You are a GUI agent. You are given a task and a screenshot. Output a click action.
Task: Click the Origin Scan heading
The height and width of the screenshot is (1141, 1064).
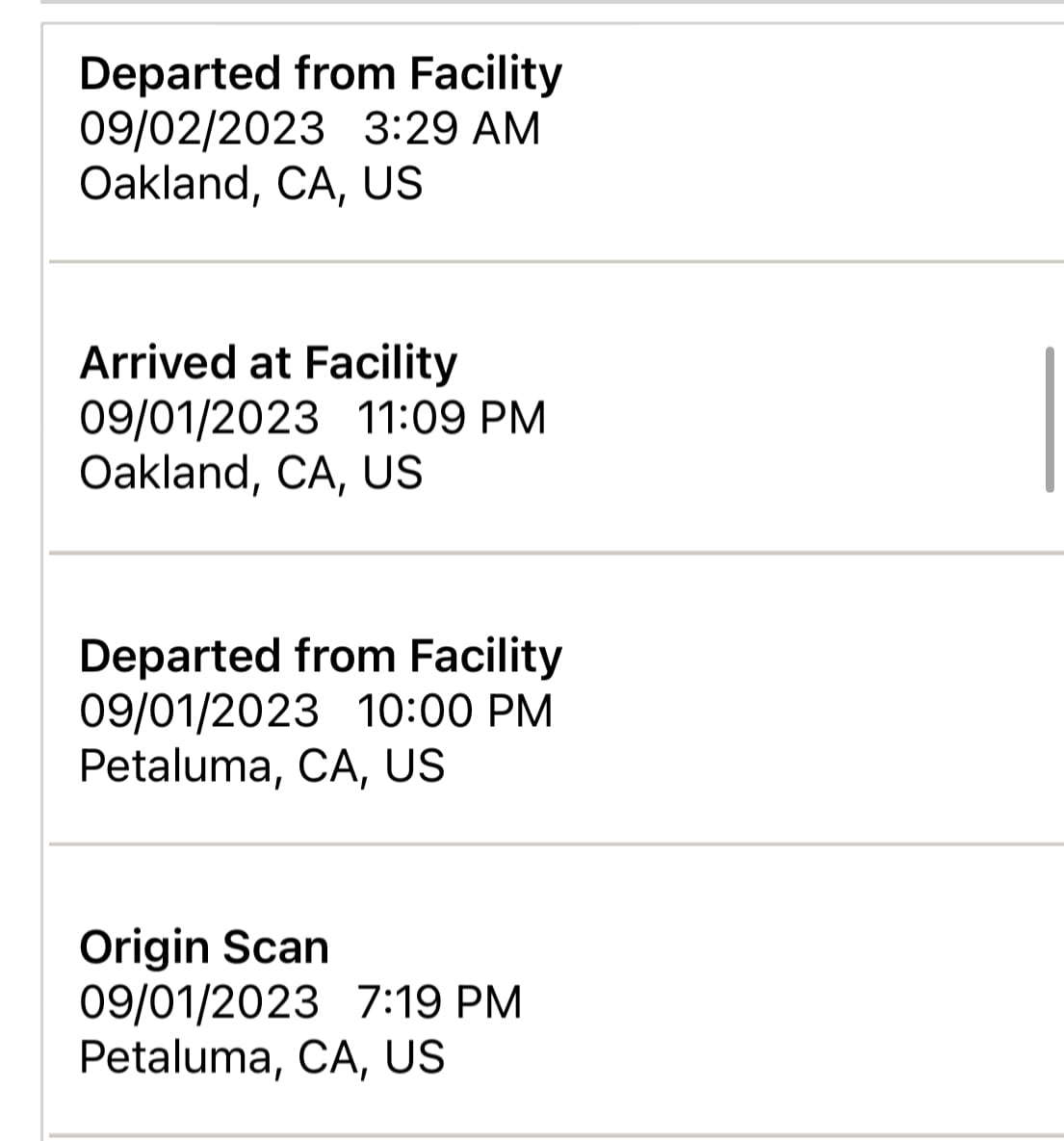click(x=204, y=947)
